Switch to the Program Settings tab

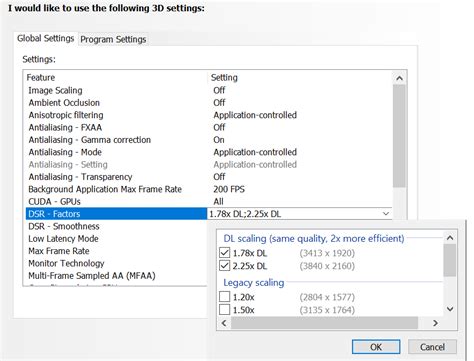113,39
